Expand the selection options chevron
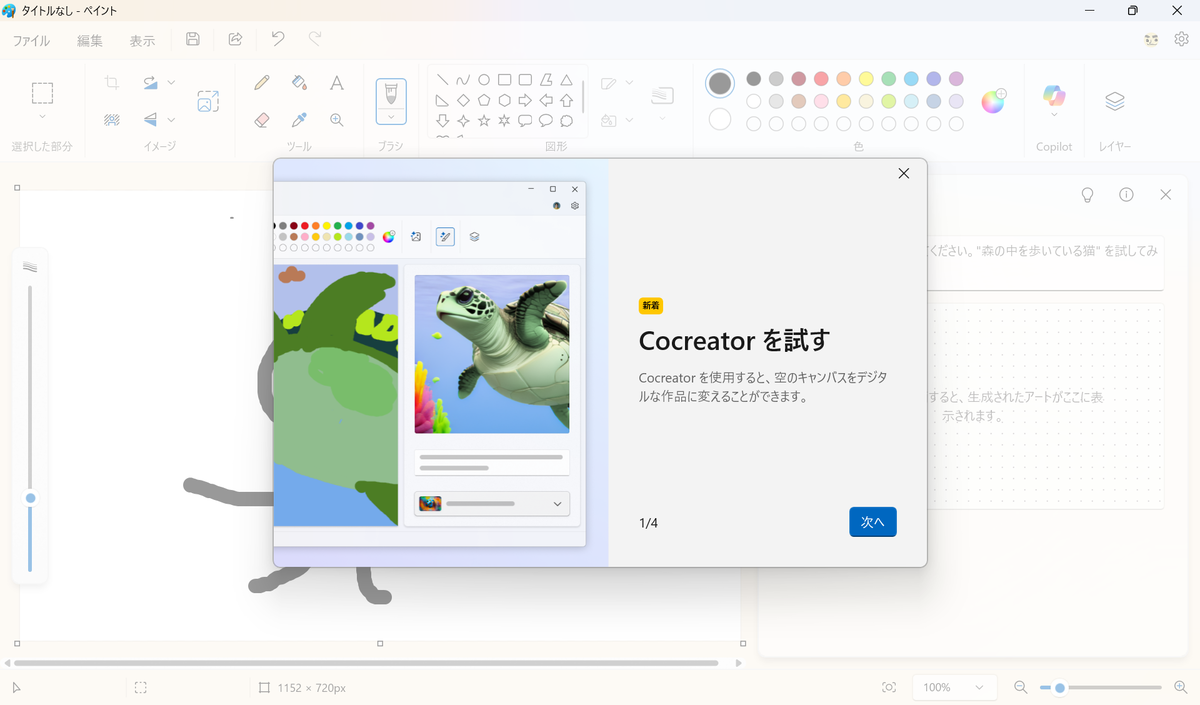 (42, 117)
